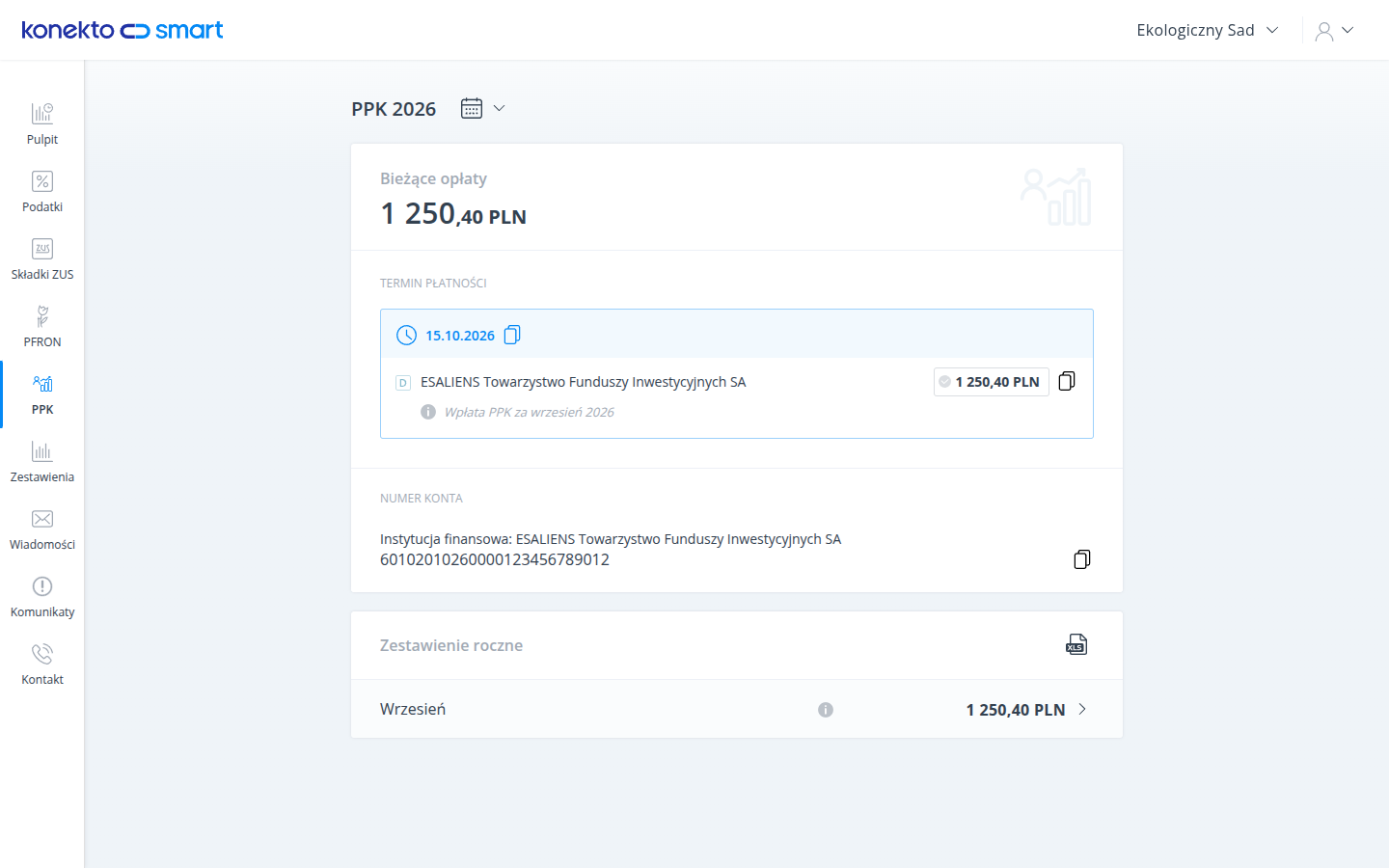
Task: Click the PPK 2026 title
Action: point(394,109)
